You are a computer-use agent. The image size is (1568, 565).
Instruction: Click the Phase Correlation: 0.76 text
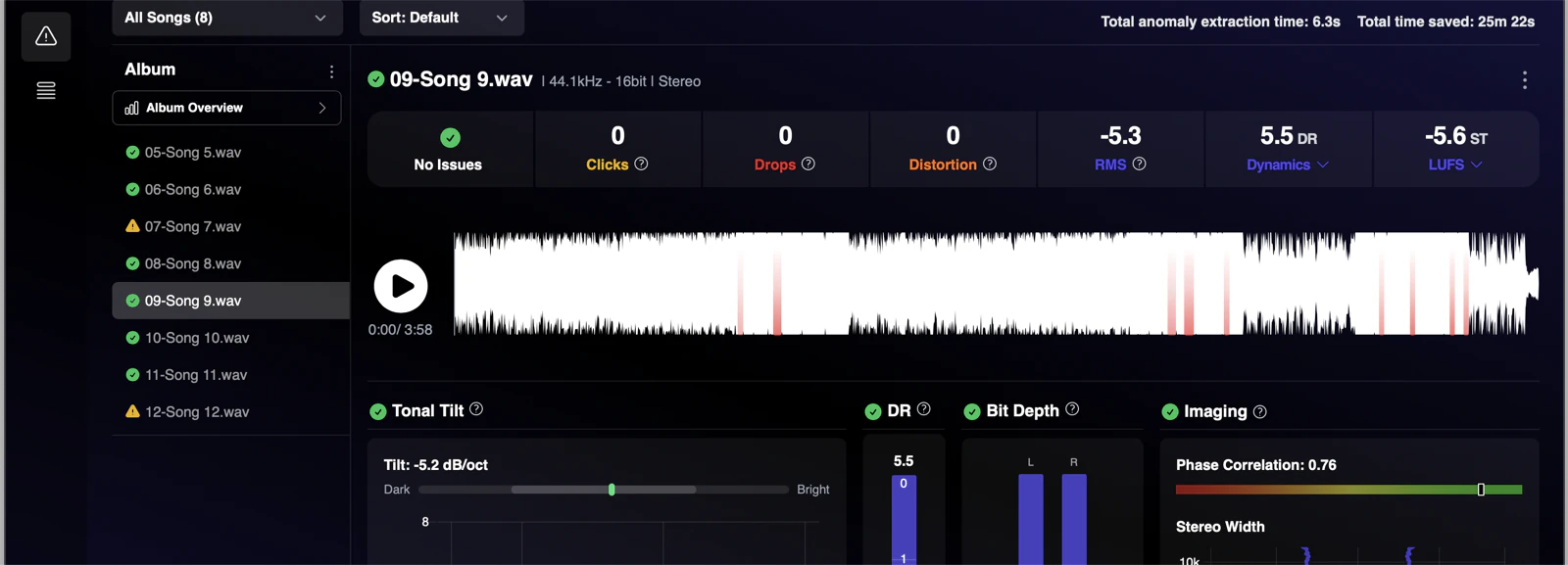point(1256,465)
